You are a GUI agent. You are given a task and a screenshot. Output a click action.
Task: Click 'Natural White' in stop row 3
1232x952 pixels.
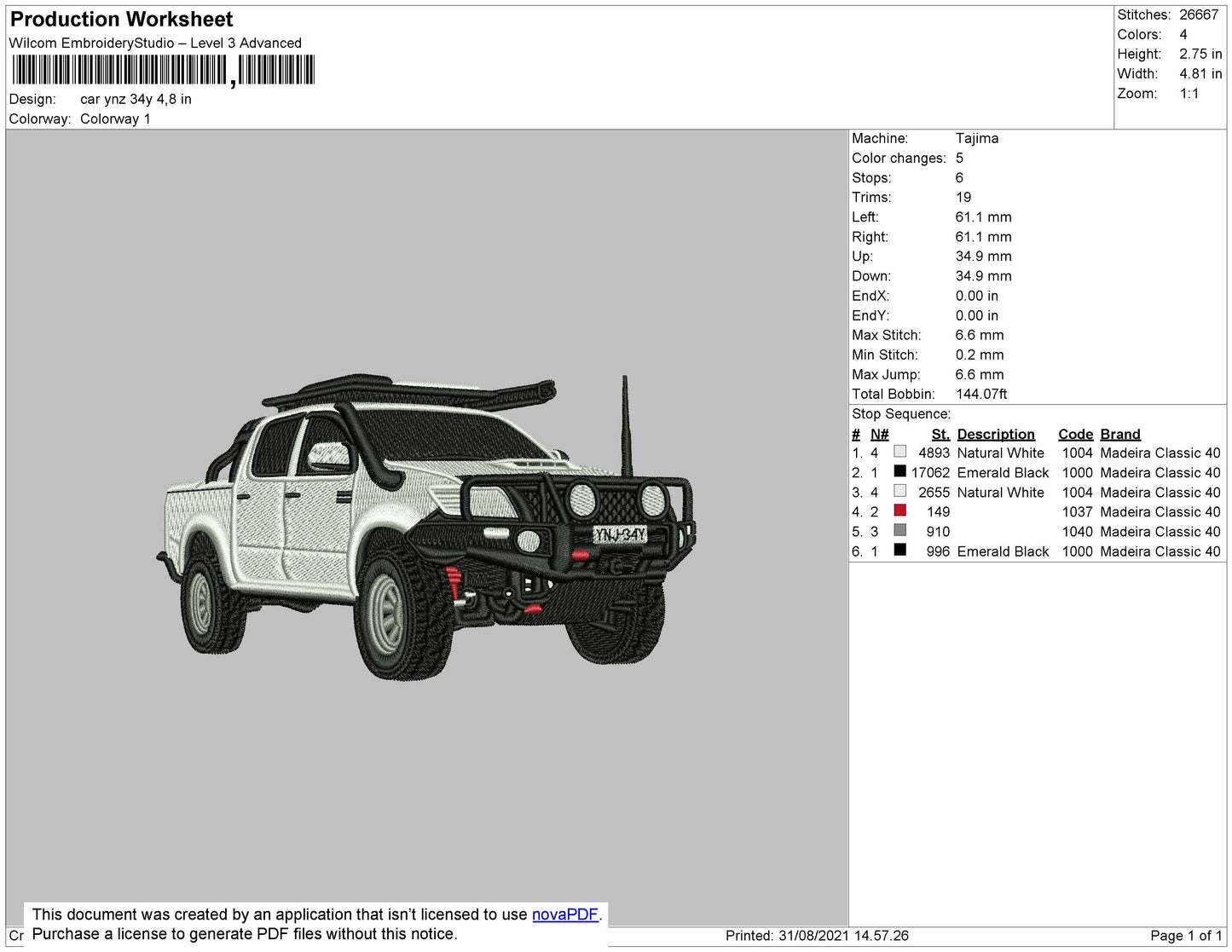click(1001, 492)
